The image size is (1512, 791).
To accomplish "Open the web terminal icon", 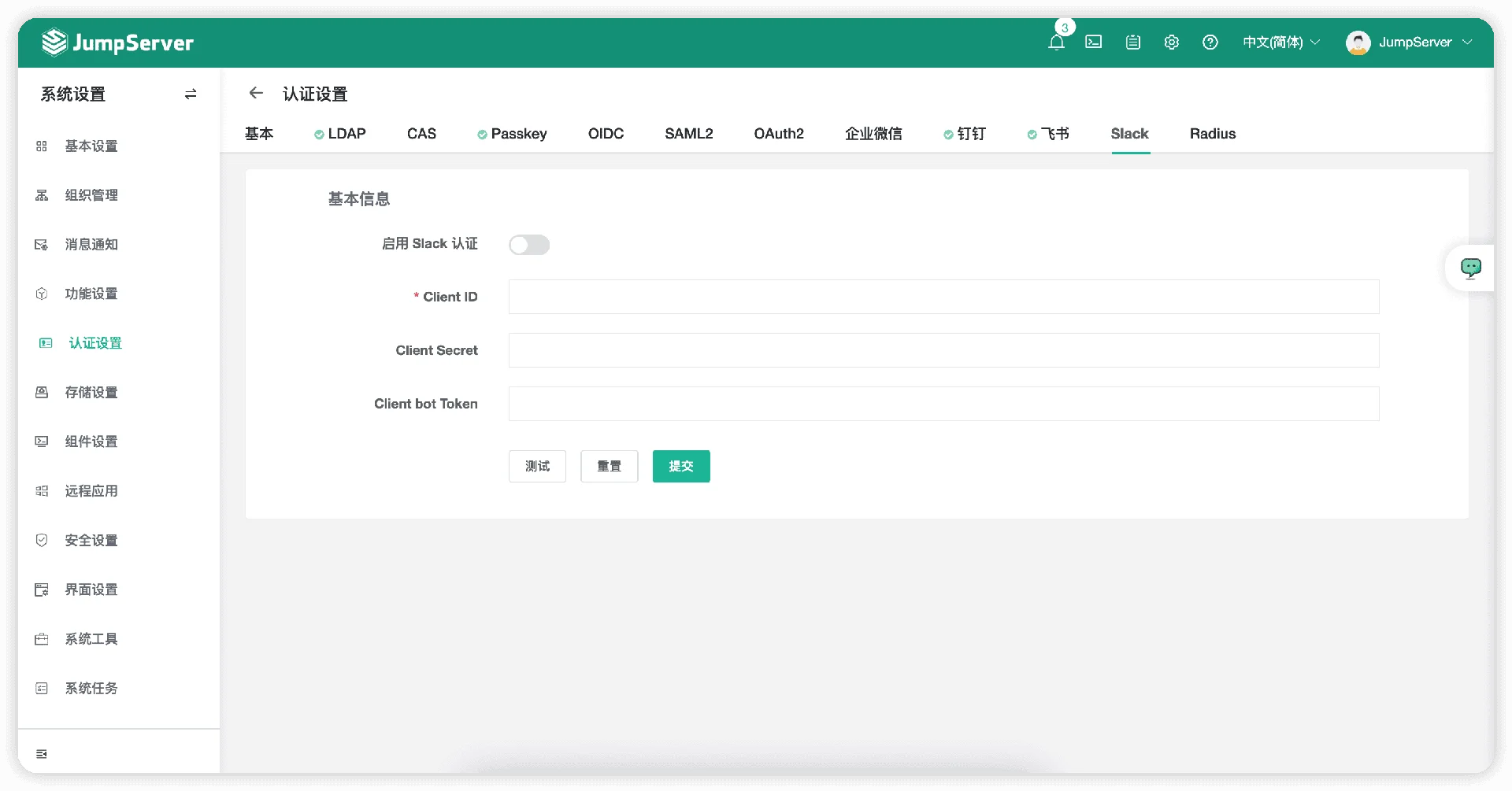I will tap(1094, 43).
